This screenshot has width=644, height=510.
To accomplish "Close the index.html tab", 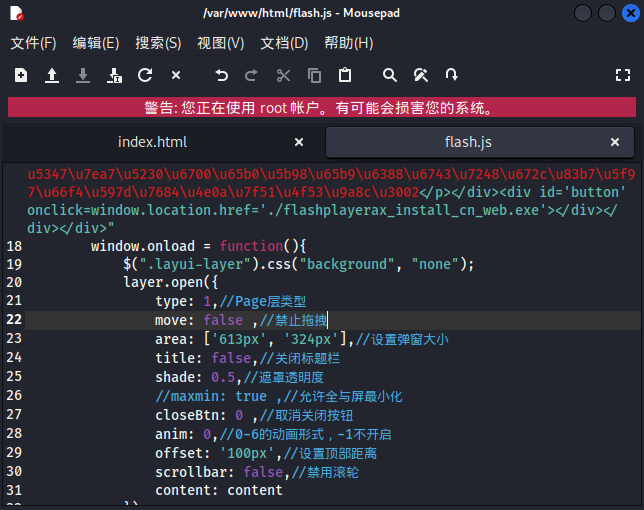I will pyautogui.click(x=299, y=142).
